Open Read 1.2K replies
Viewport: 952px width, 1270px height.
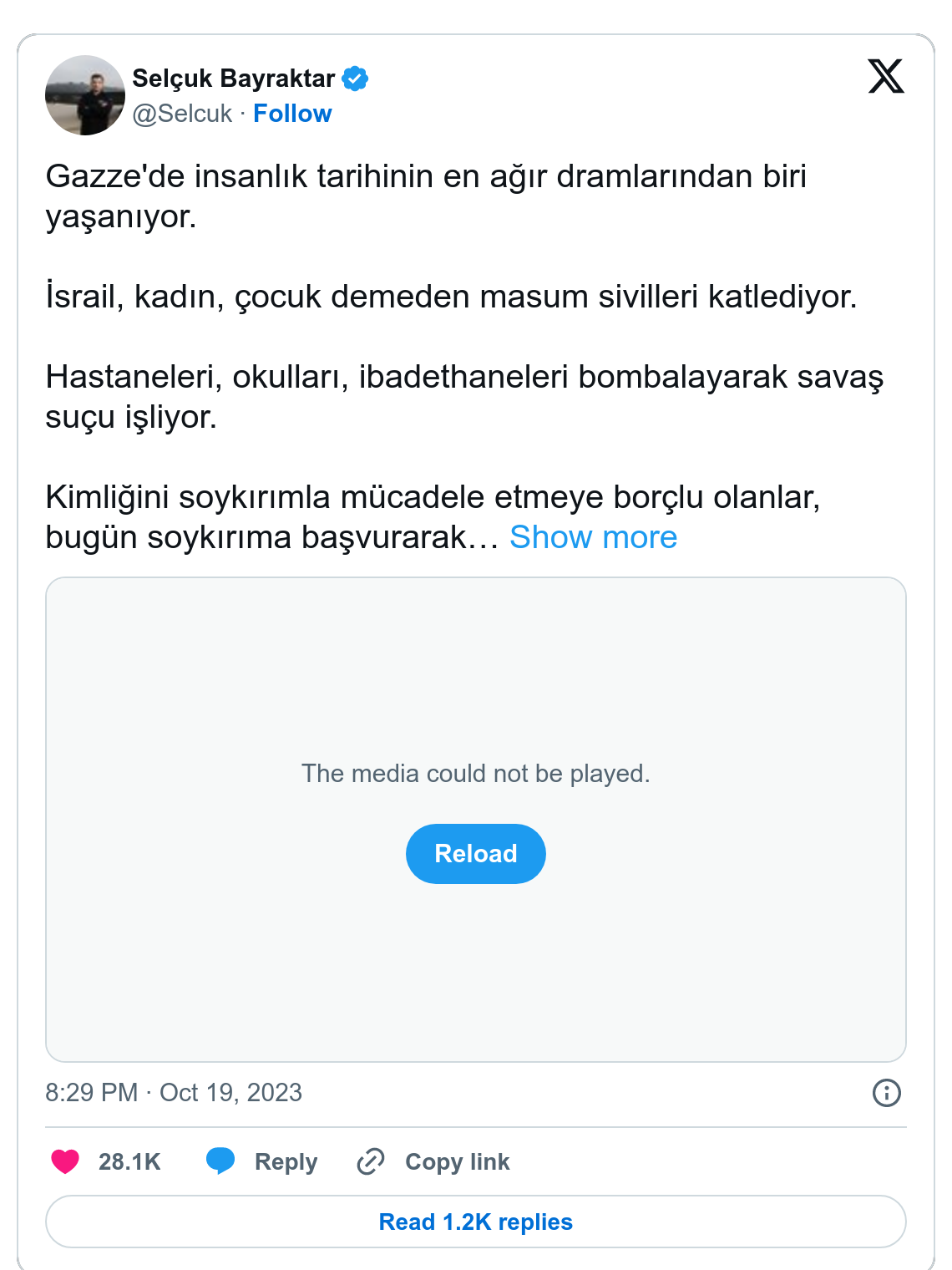click(476, 1222)
